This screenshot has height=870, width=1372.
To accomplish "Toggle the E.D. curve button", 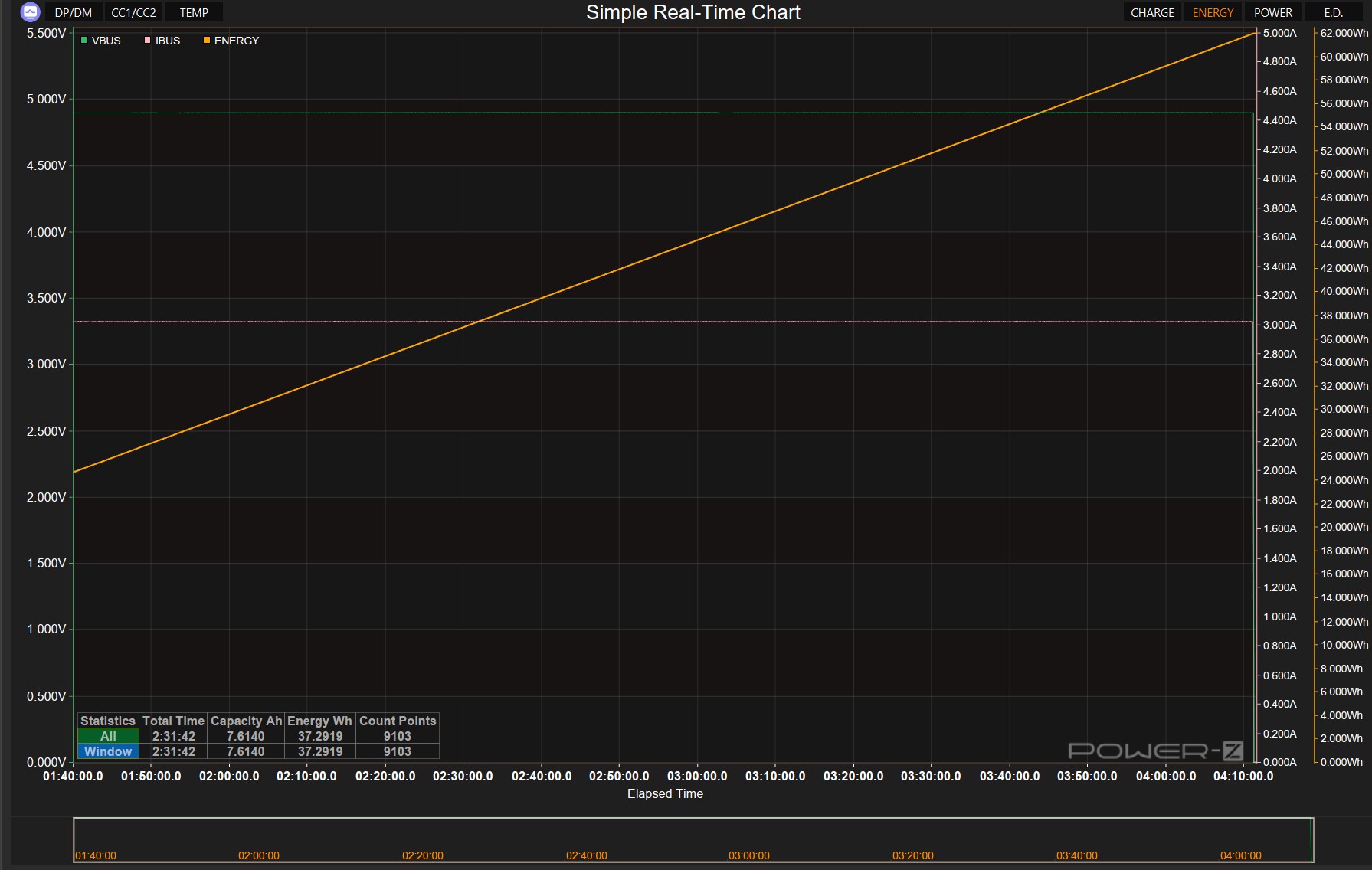I will click(1334, 12).
